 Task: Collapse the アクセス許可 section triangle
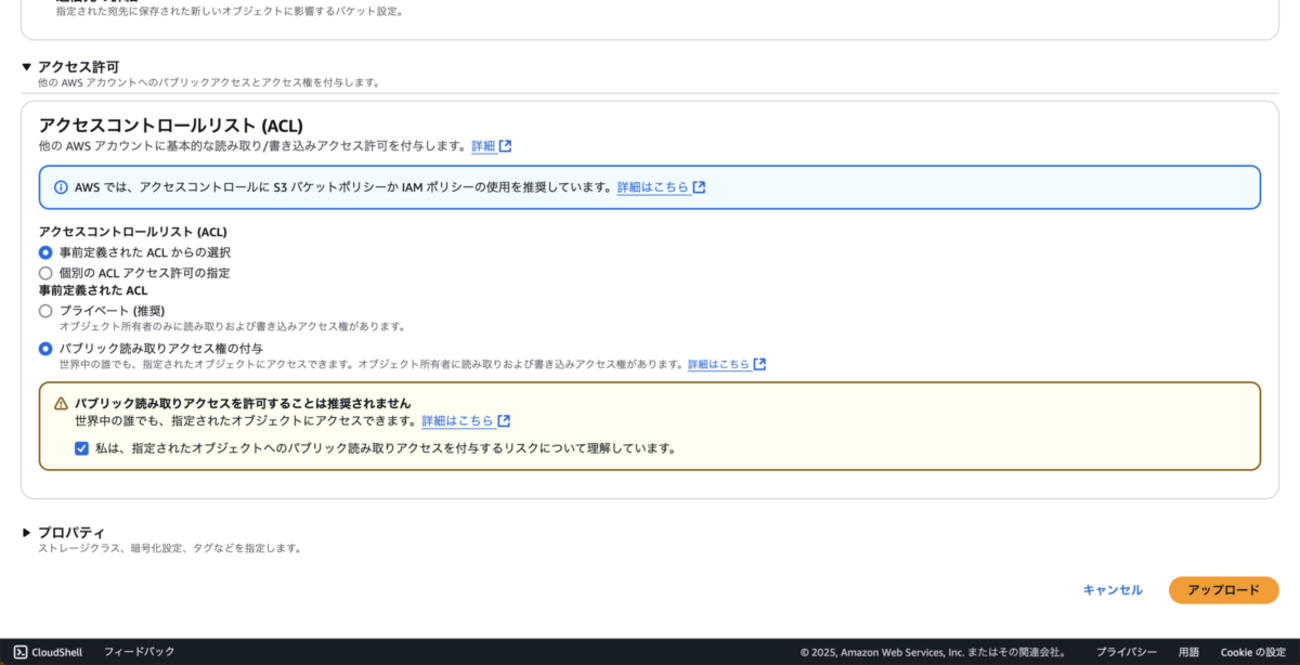click(x=27, y=67)
